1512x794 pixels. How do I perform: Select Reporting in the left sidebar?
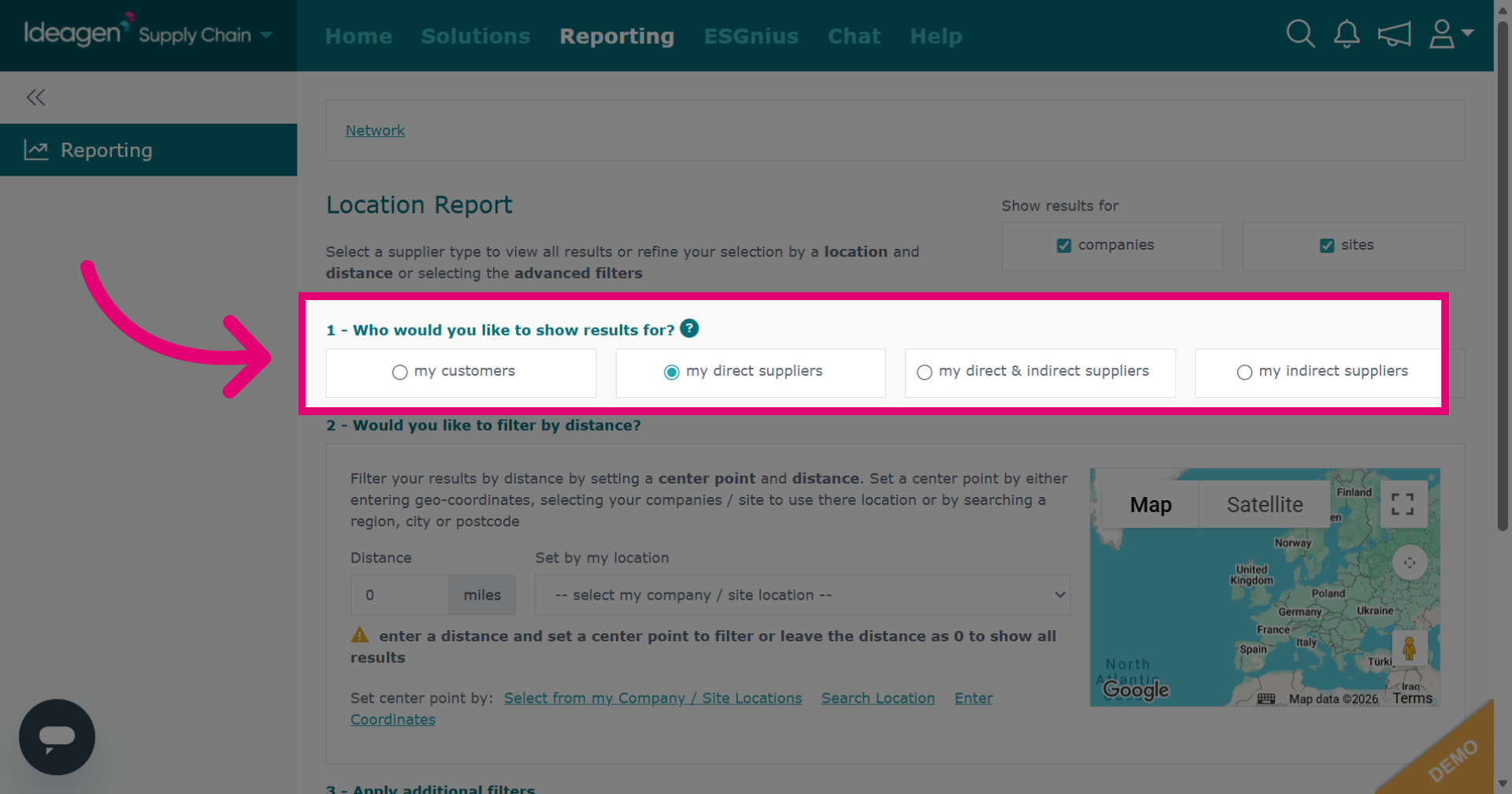pos(148,150)
